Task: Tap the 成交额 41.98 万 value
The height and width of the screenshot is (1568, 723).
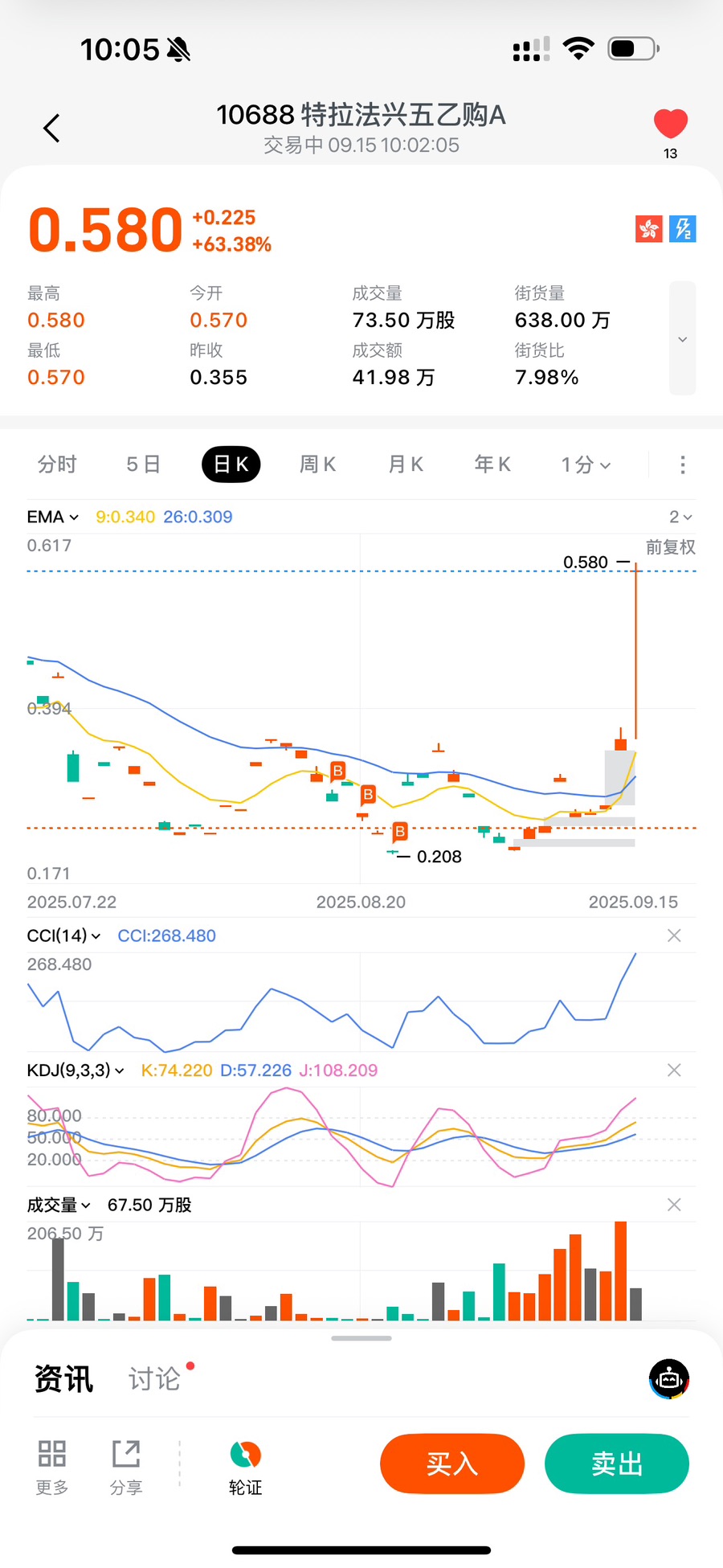Action: (x=394, y=378)
